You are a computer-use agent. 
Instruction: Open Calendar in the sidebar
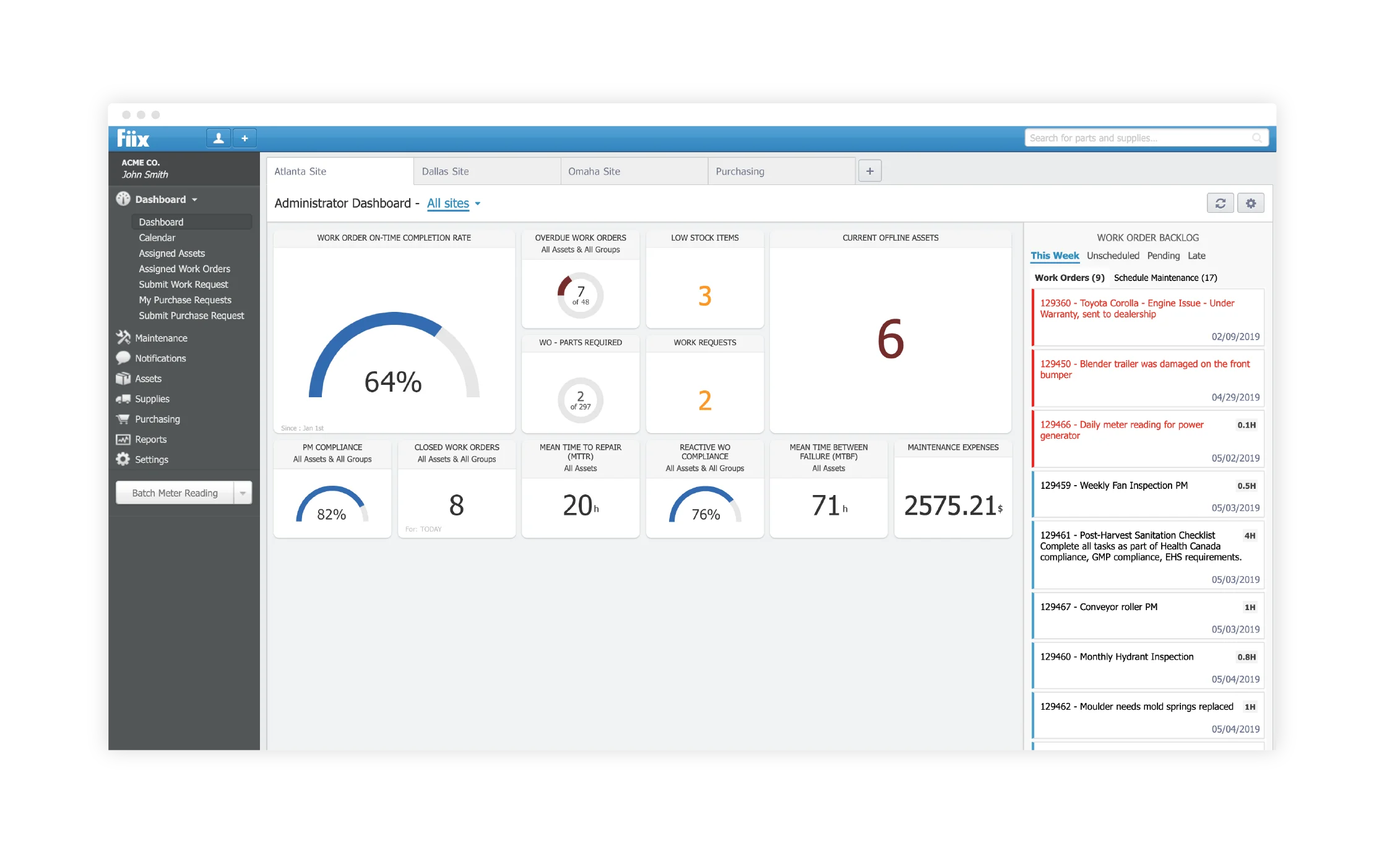coord(157,238)
